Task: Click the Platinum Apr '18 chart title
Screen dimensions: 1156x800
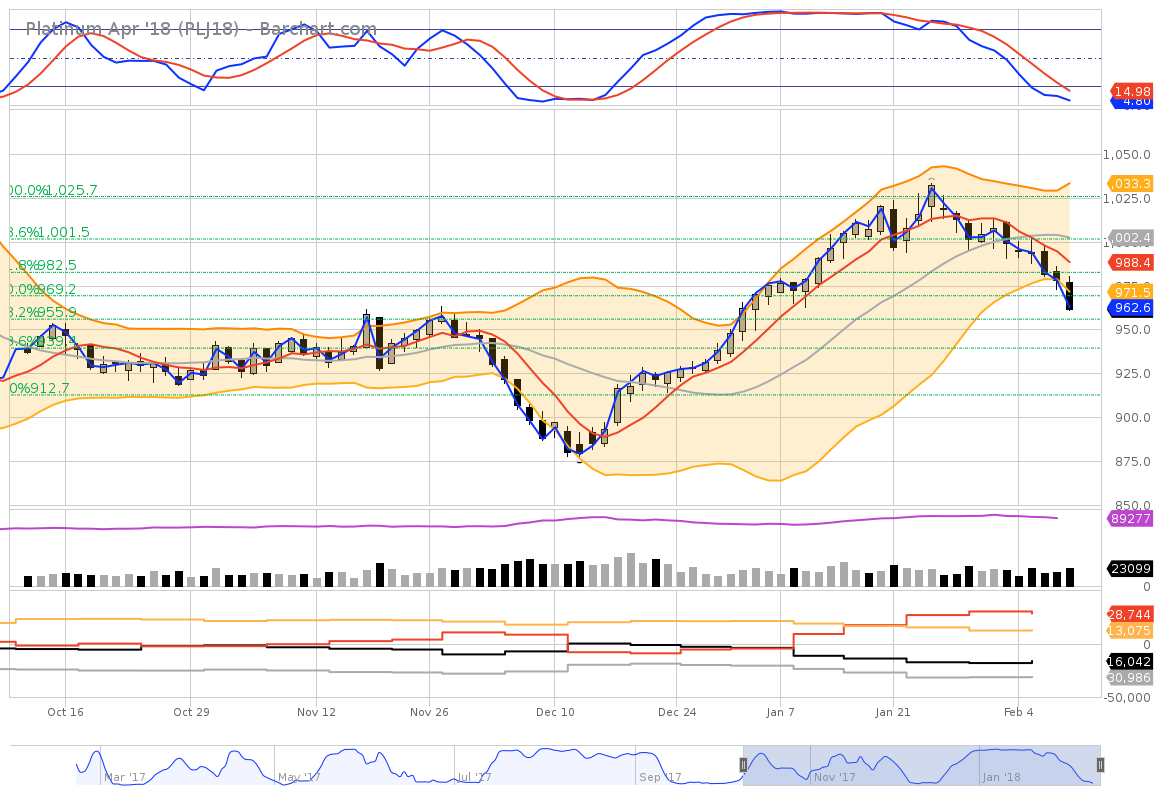Action: 201,29
